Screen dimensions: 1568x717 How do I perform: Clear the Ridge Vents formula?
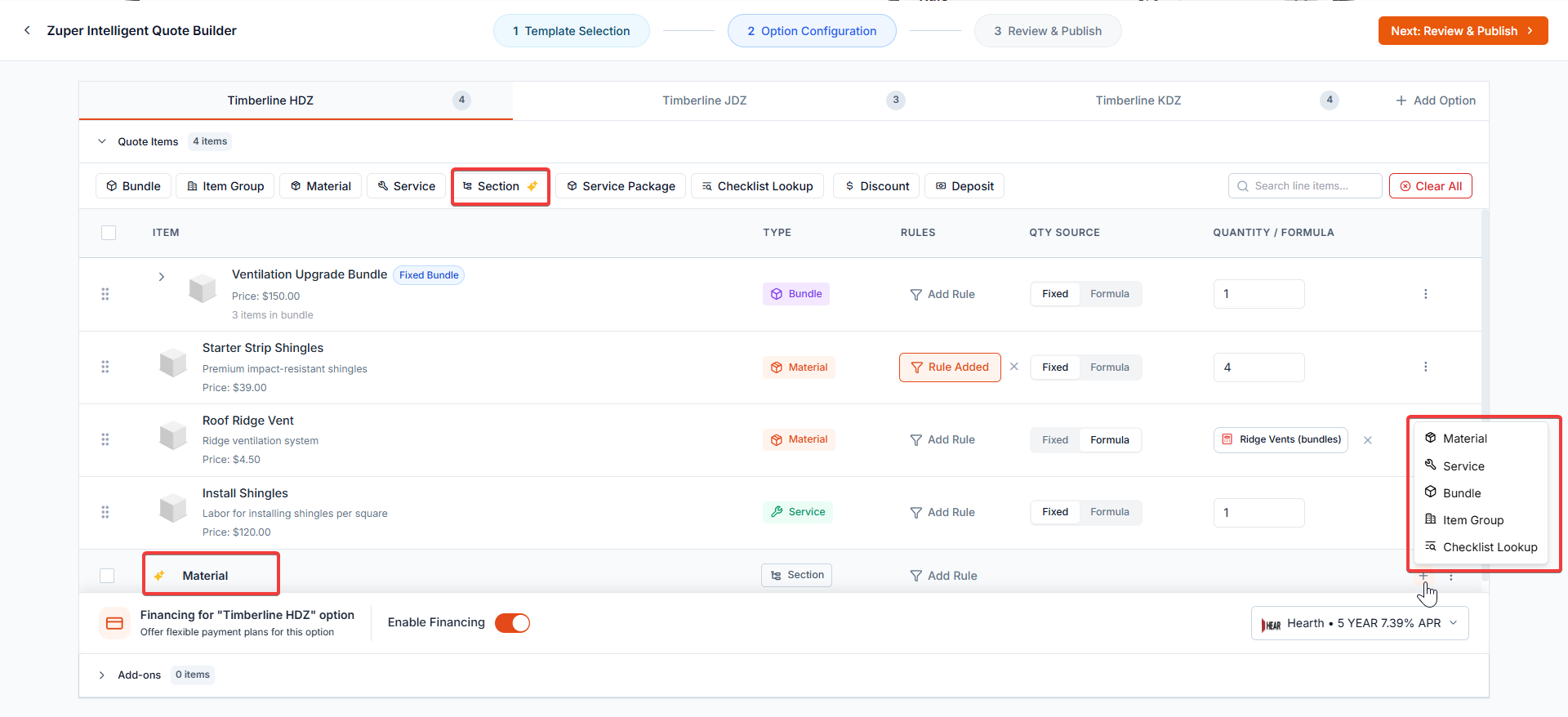pos(1368,440)
